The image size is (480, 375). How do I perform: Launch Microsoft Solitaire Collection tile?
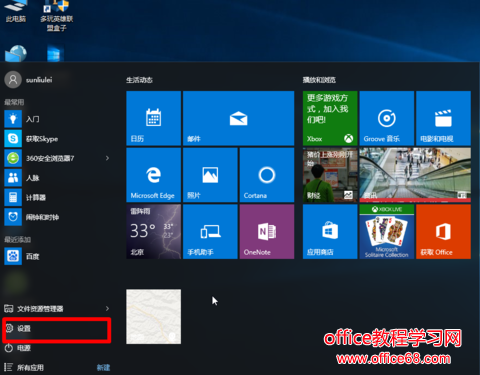point(387,231)
